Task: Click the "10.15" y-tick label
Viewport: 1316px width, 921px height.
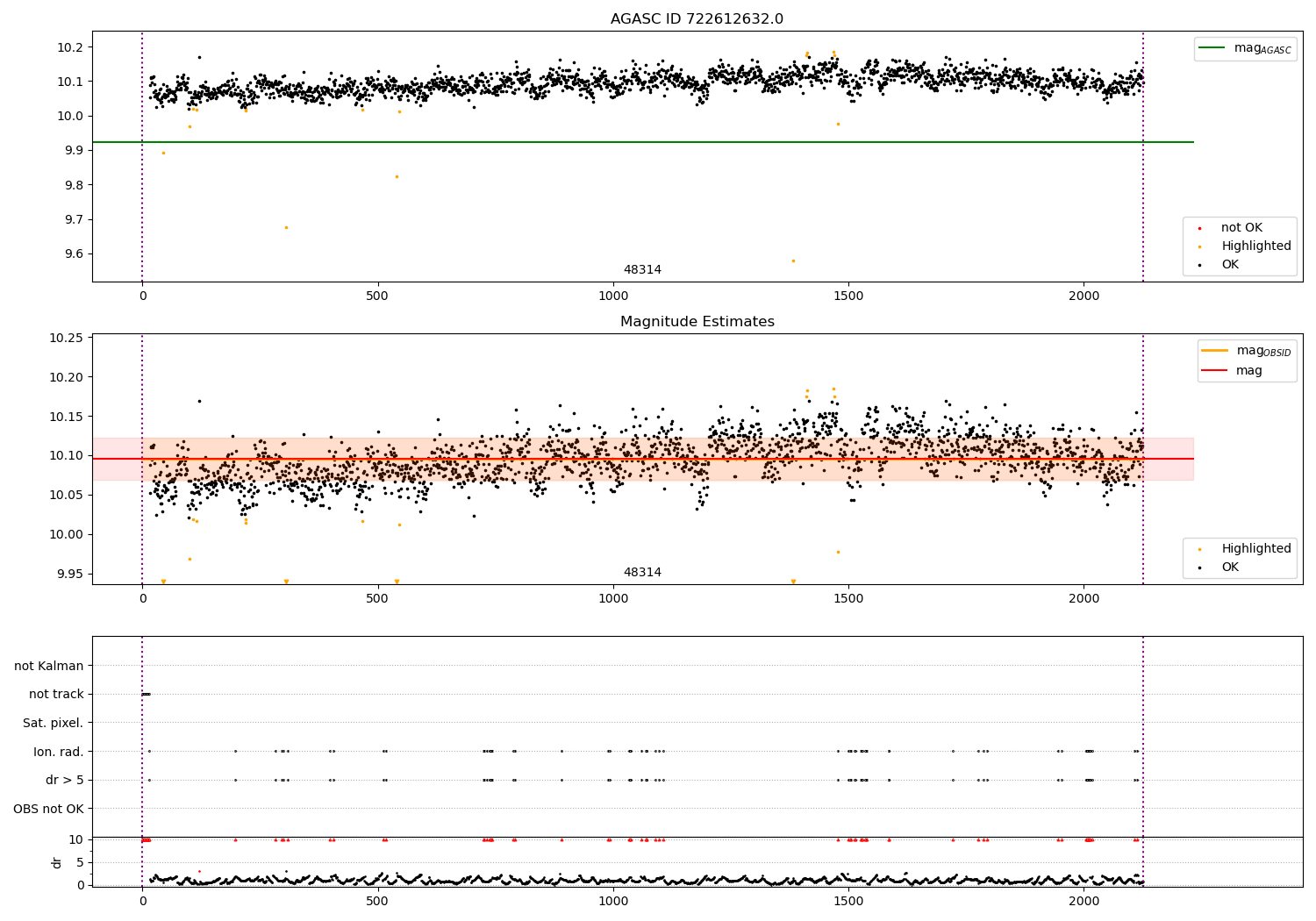Action: pos(65,417)
